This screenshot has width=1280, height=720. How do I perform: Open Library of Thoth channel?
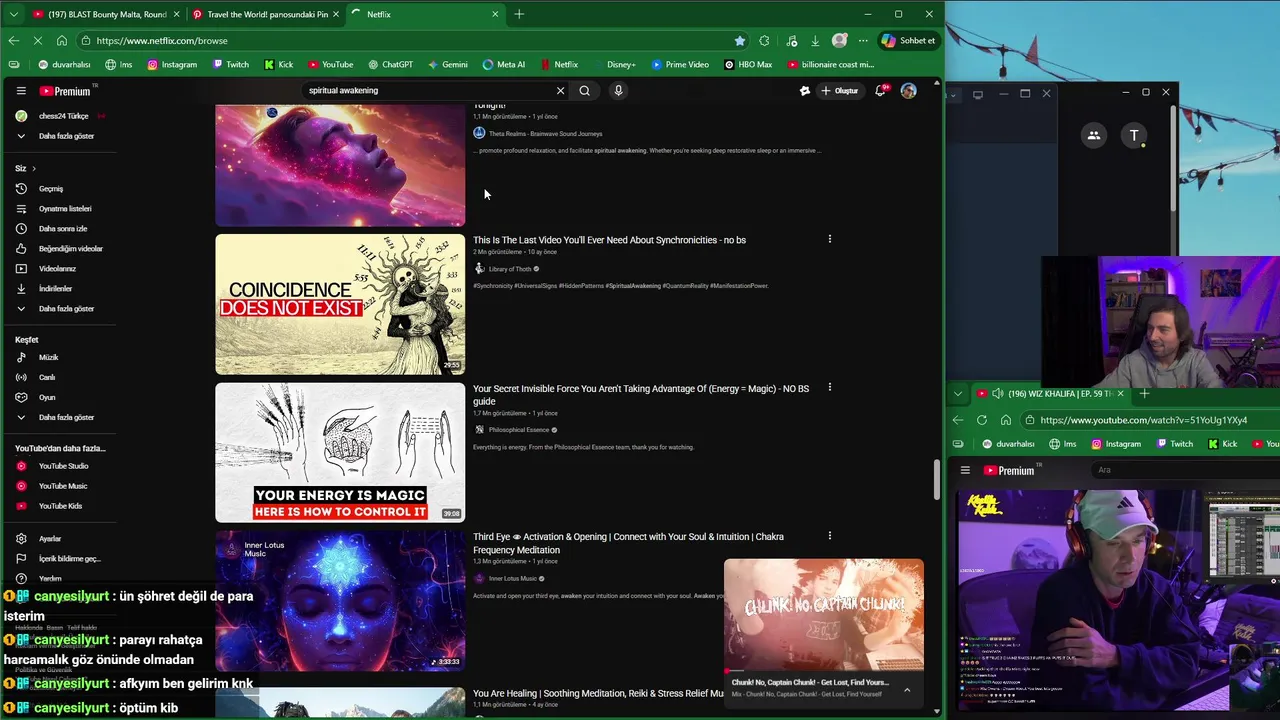click(510, 269)
